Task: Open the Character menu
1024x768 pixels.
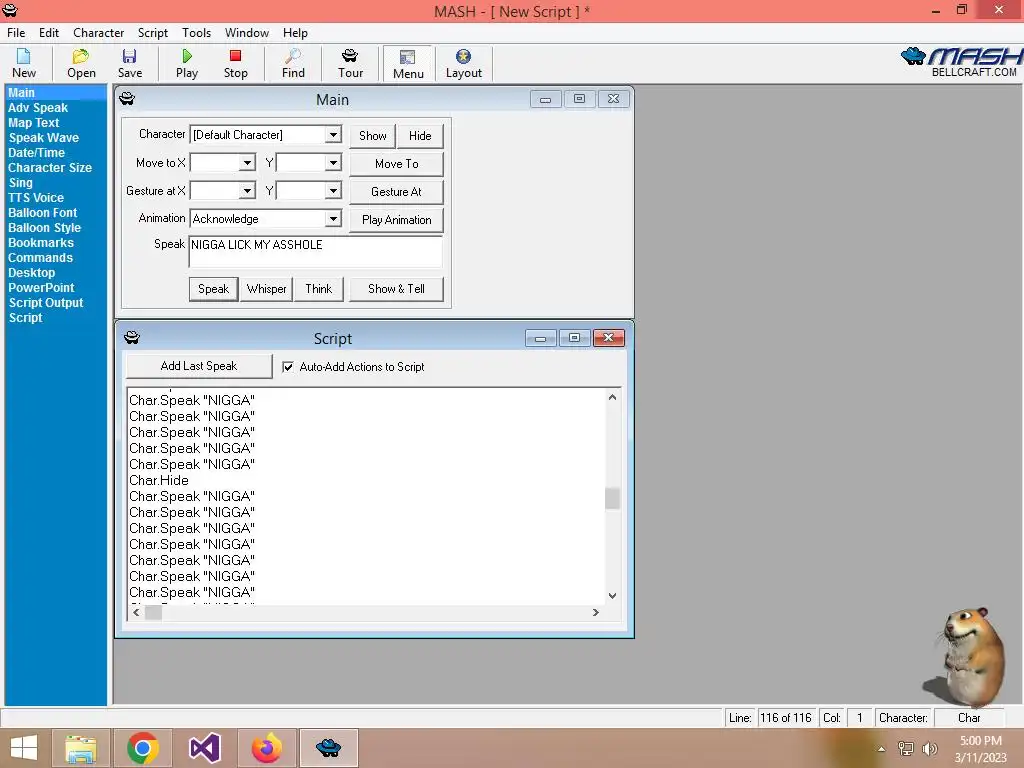Action: click(x=99, y=33)
